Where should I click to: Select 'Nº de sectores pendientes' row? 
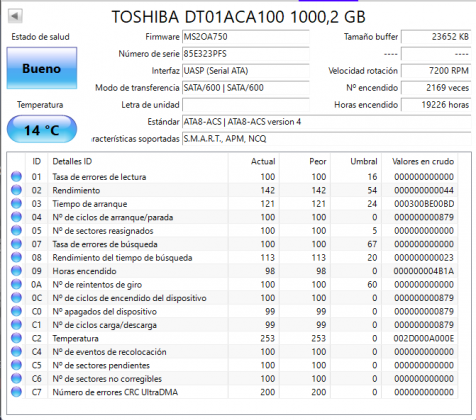click(233, 365)
